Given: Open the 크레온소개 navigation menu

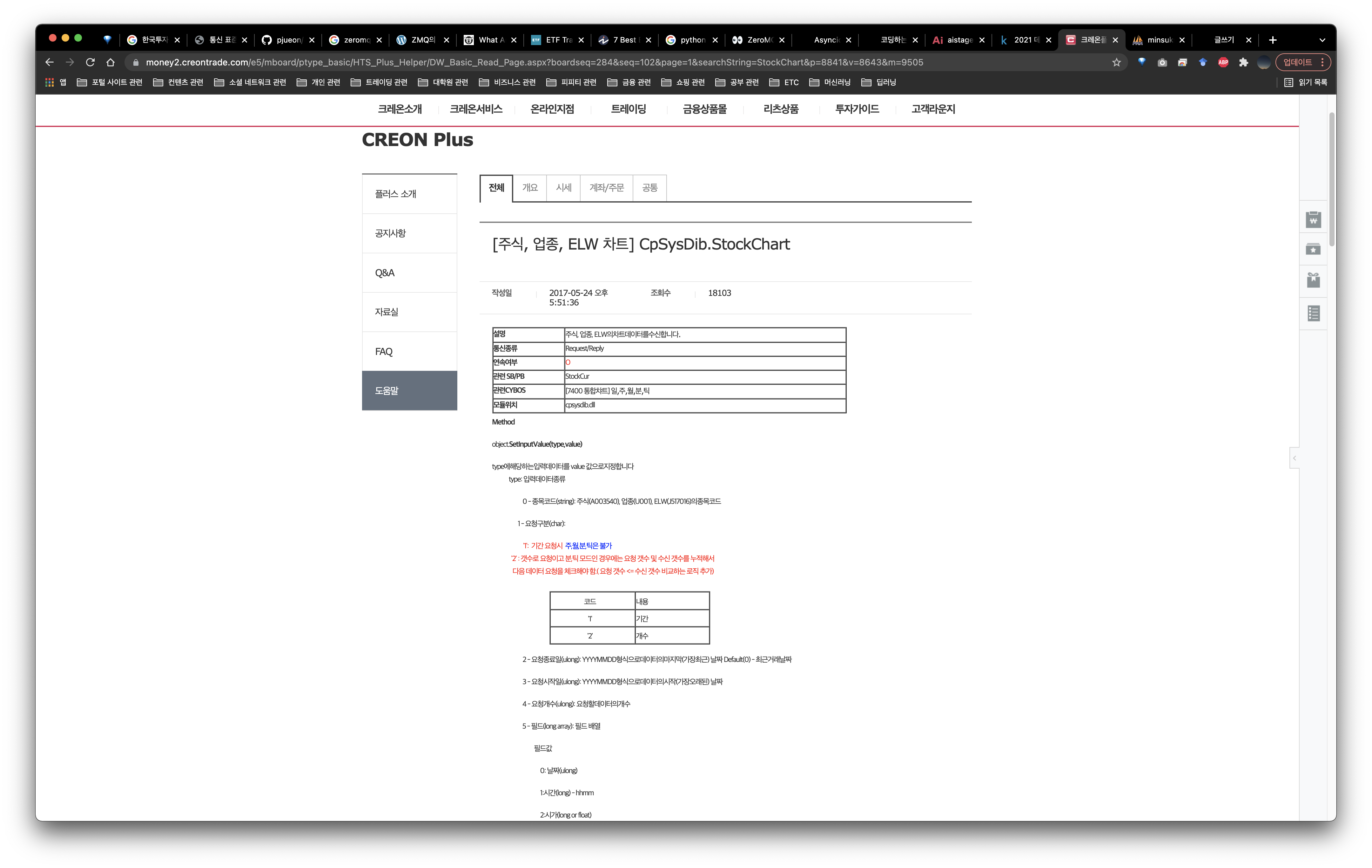Looking at the screenshot, I should (x=400, y=109).
